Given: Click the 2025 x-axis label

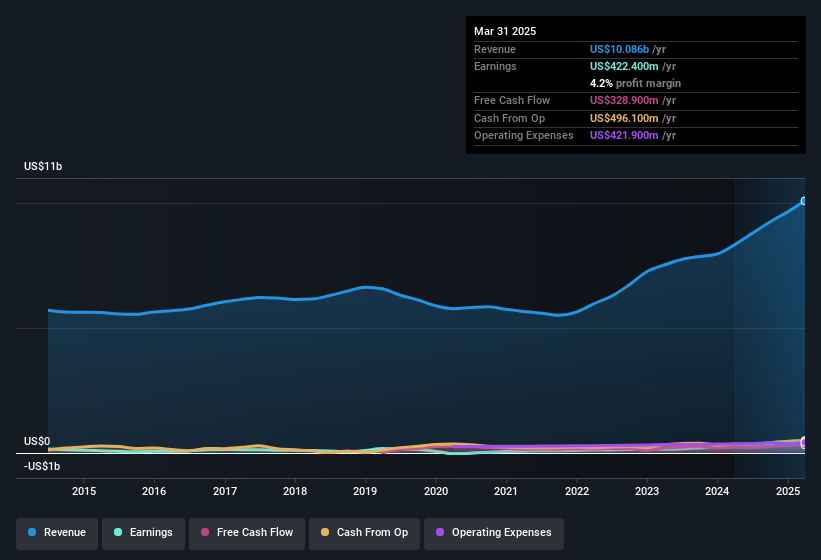Looking at the screenshot, I should click(788, 491).
